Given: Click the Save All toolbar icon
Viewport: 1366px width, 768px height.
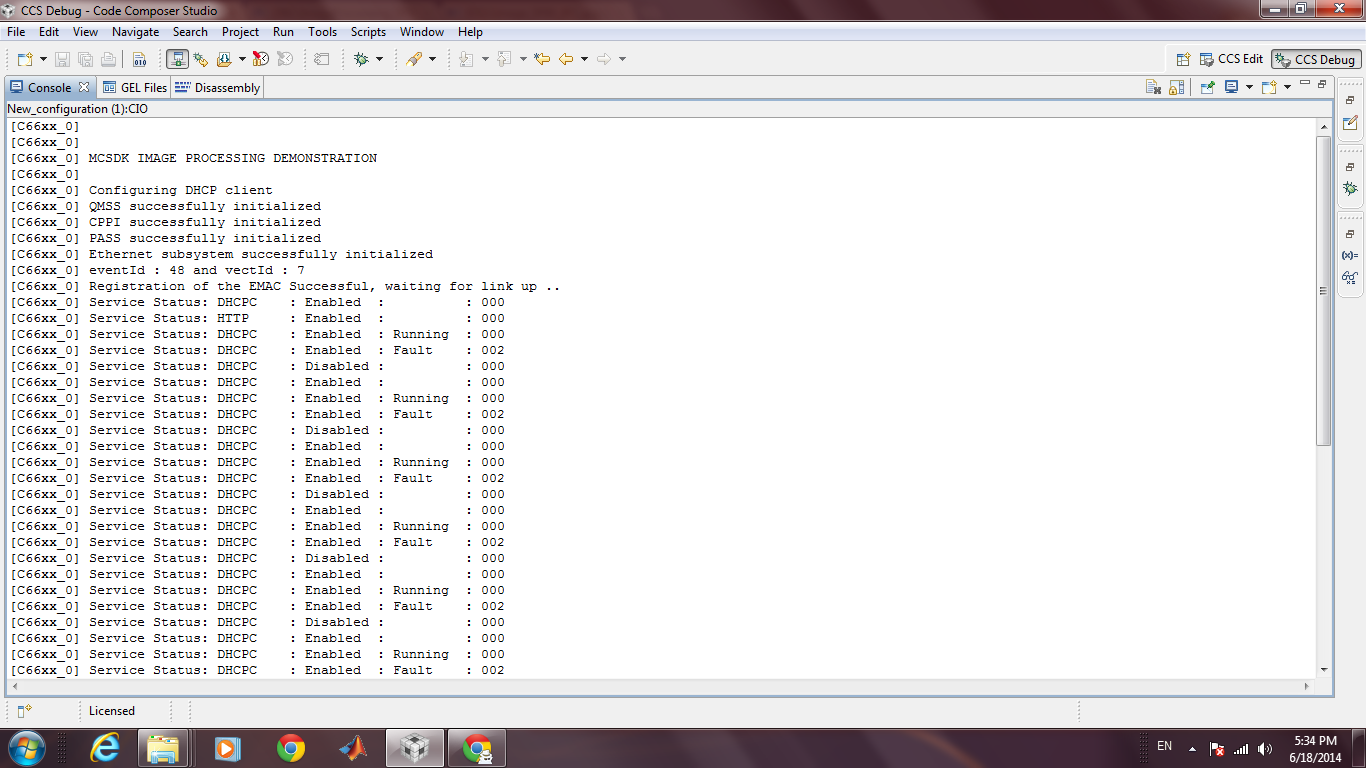Looking at the screenshot, I should (x=85, y=59).
